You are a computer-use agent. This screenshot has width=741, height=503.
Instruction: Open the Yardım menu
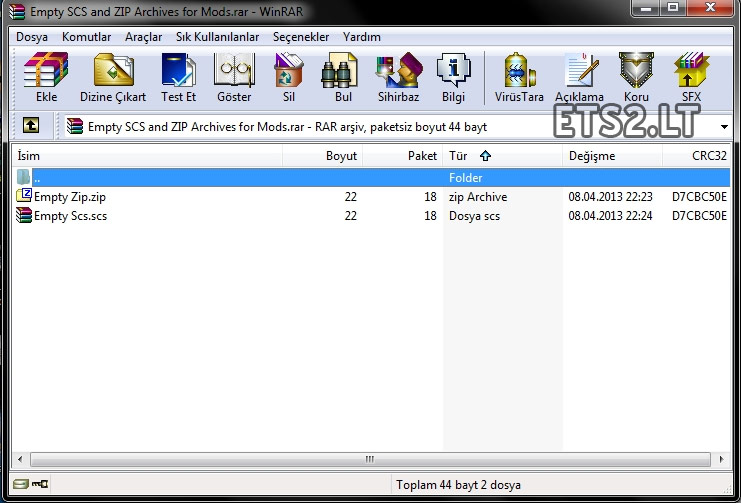click(x=362, y=37)
